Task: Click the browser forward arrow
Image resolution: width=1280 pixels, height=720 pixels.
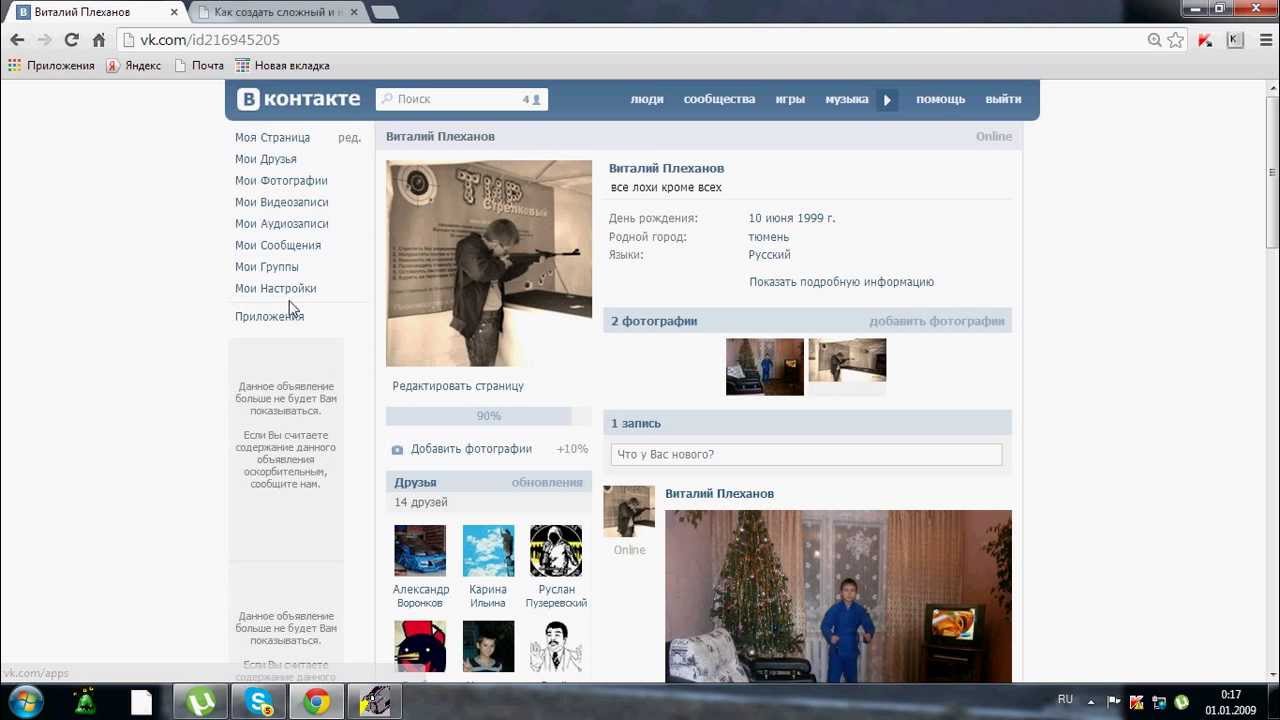Action: pos(44,40)
